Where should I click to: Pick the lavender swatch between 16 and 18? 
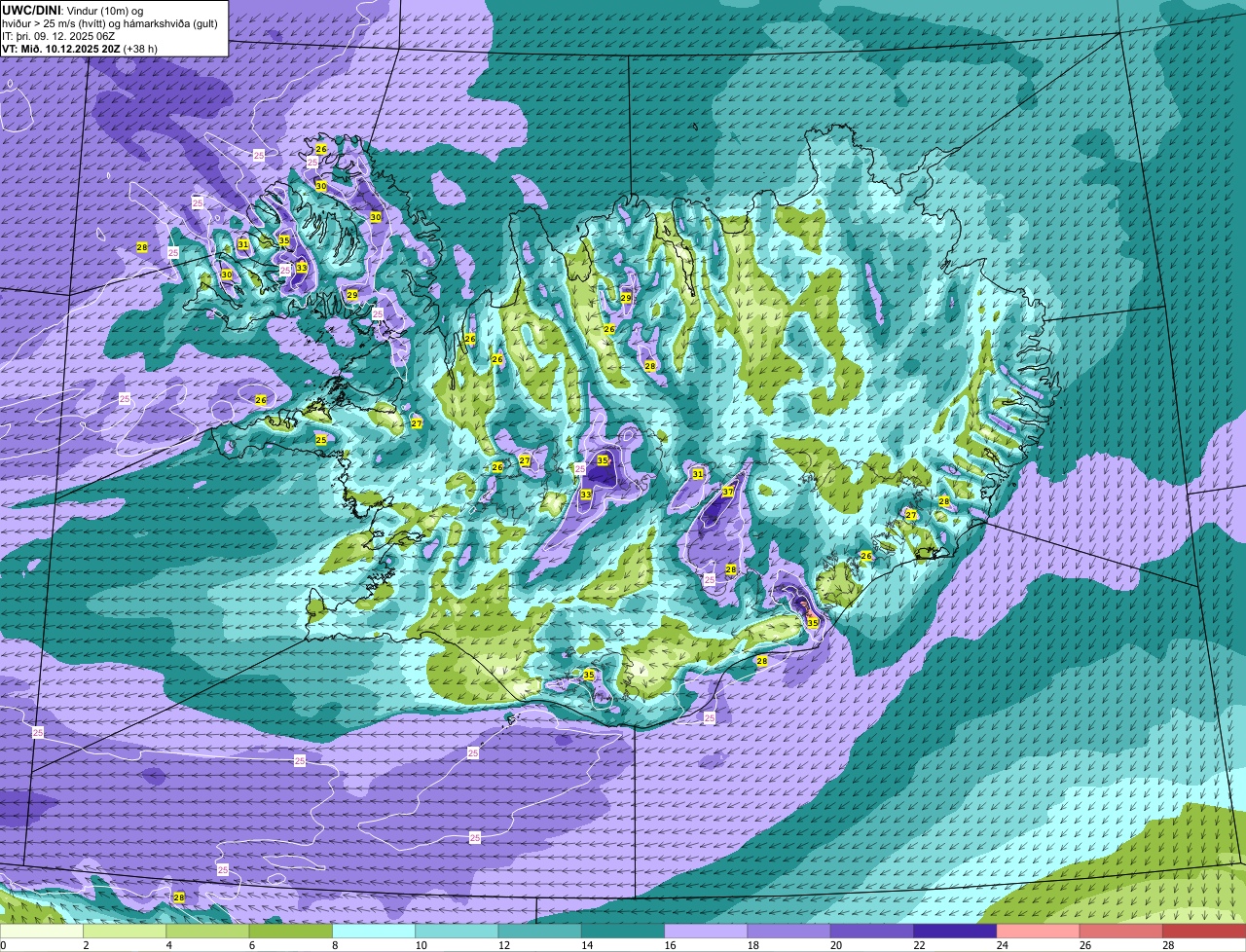pos(706,932)
